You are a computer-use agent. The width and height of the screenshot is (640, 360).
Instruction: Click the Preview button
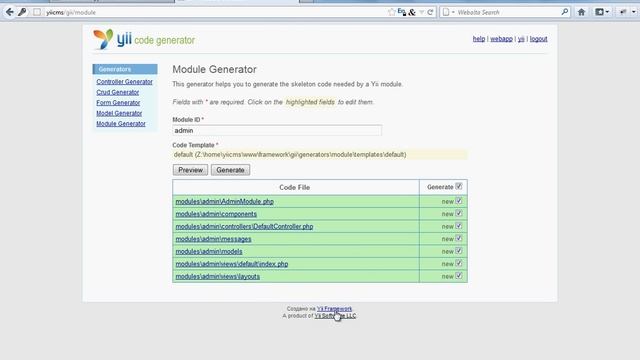pos(190,170)
